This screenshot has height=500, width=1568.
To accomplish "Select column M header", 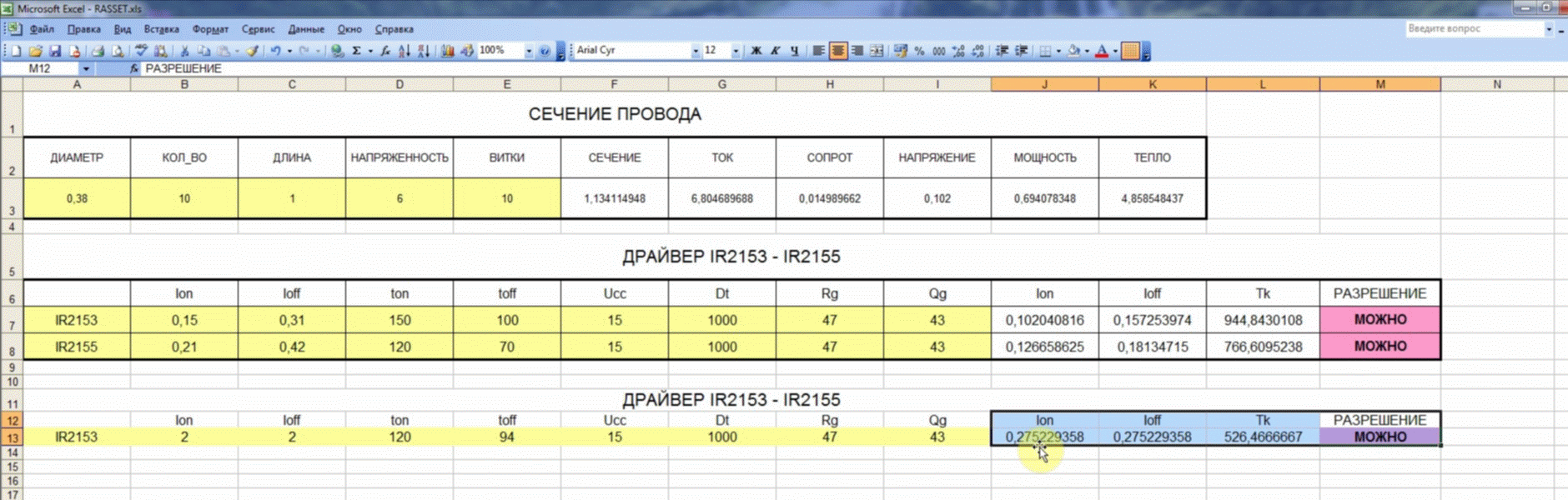I will 1380,84.
